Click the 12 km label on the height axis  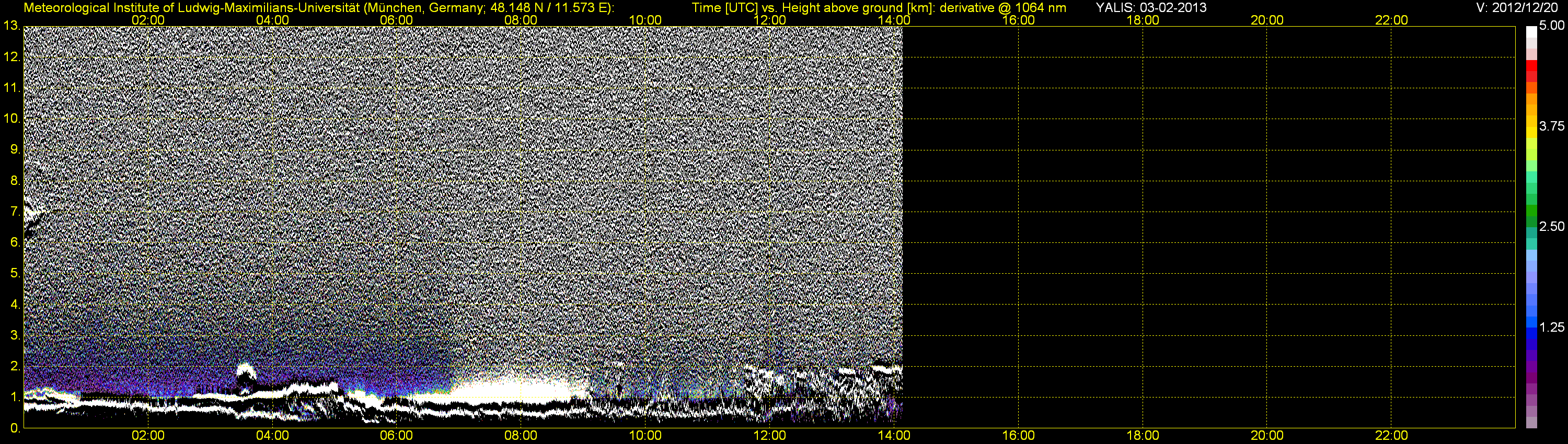click(11, 56)
